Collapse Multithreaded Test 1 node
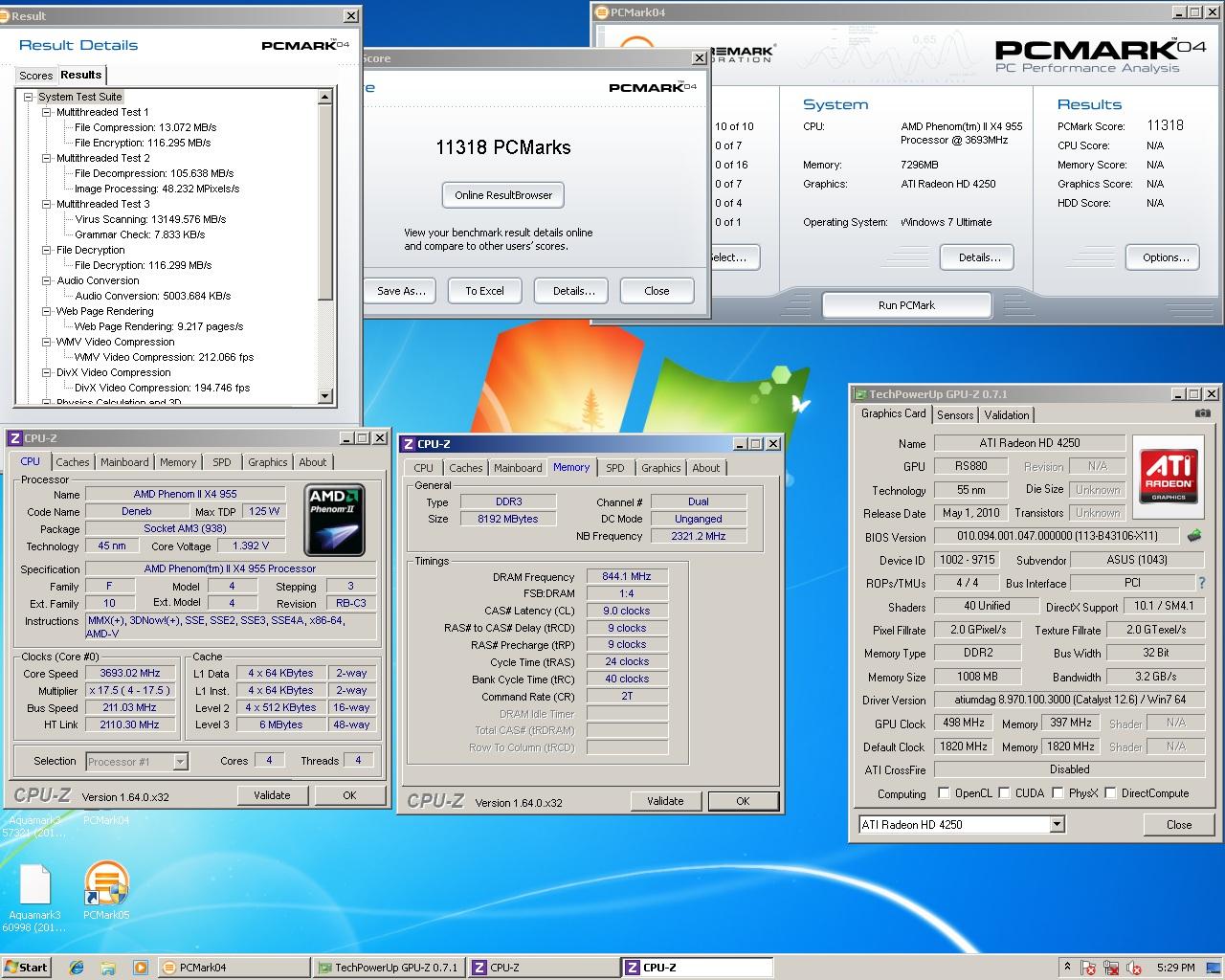The width and height of the screenshot is (1225, 980). [46, 112]
